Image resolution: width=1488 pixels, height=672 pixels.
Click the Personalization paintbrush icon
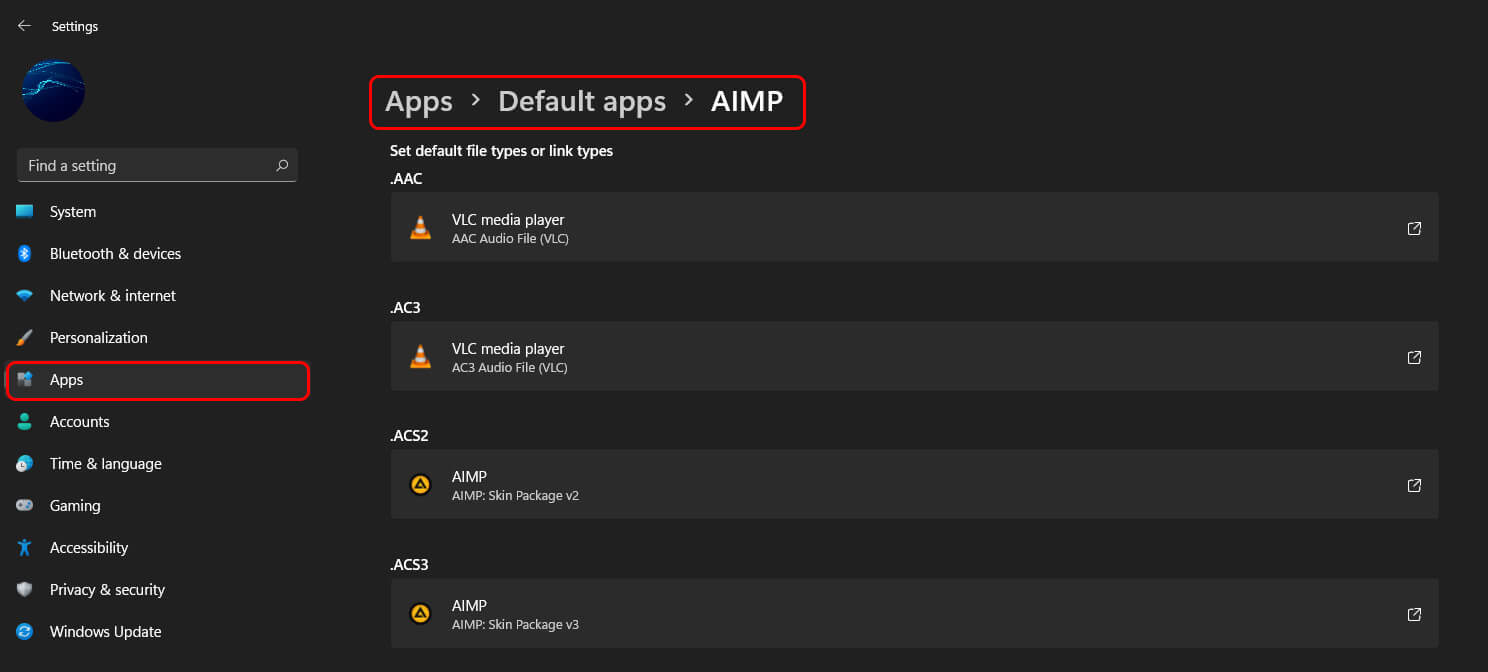pos(25,338)
